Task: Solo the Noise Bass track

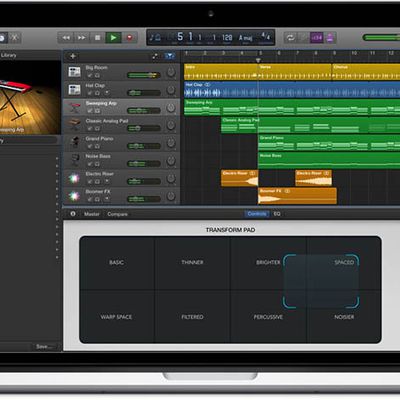Action: 97,164
